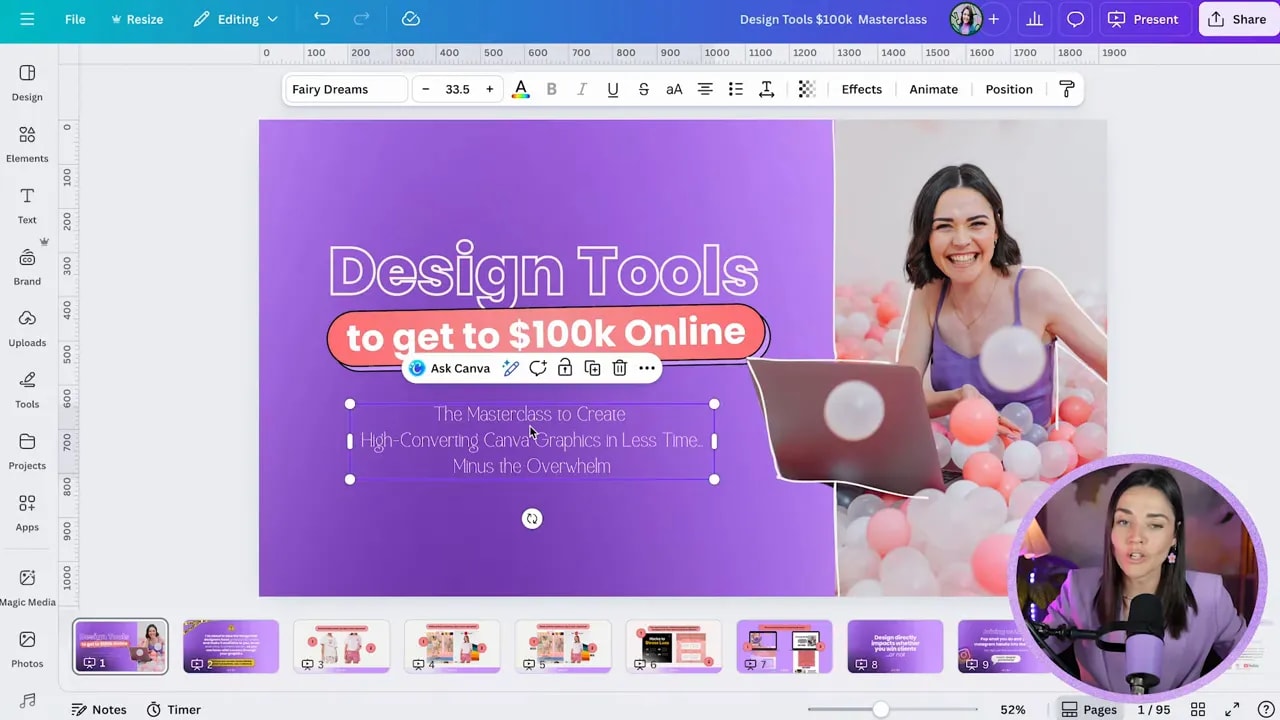Open the Brand panel in the sidebar
Screen dimensions: 1280x720
27,265
